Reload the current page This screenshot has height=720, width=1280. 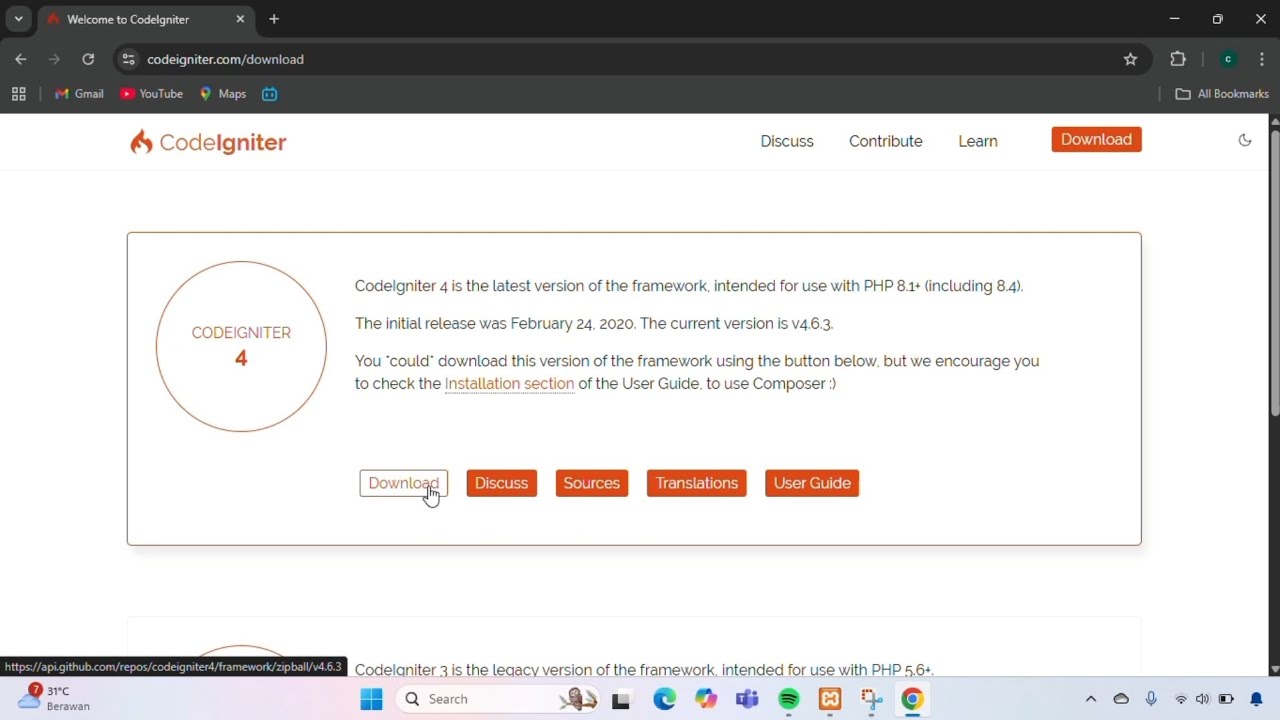click(88, 59)
